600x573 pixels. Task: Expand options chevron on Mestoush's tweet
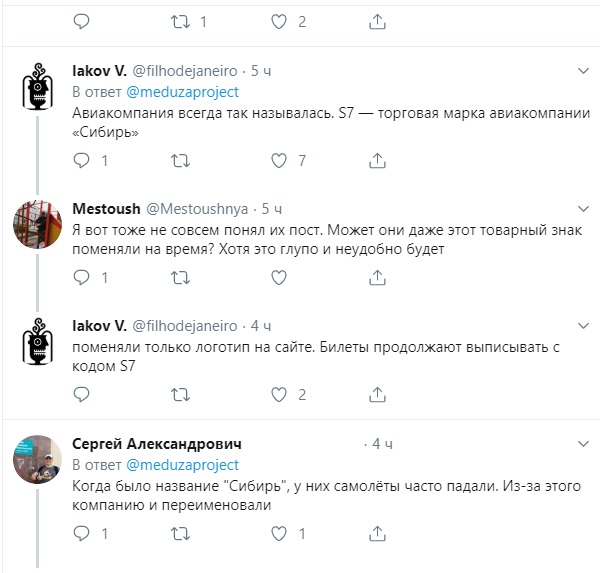click(x=584, y=209)
